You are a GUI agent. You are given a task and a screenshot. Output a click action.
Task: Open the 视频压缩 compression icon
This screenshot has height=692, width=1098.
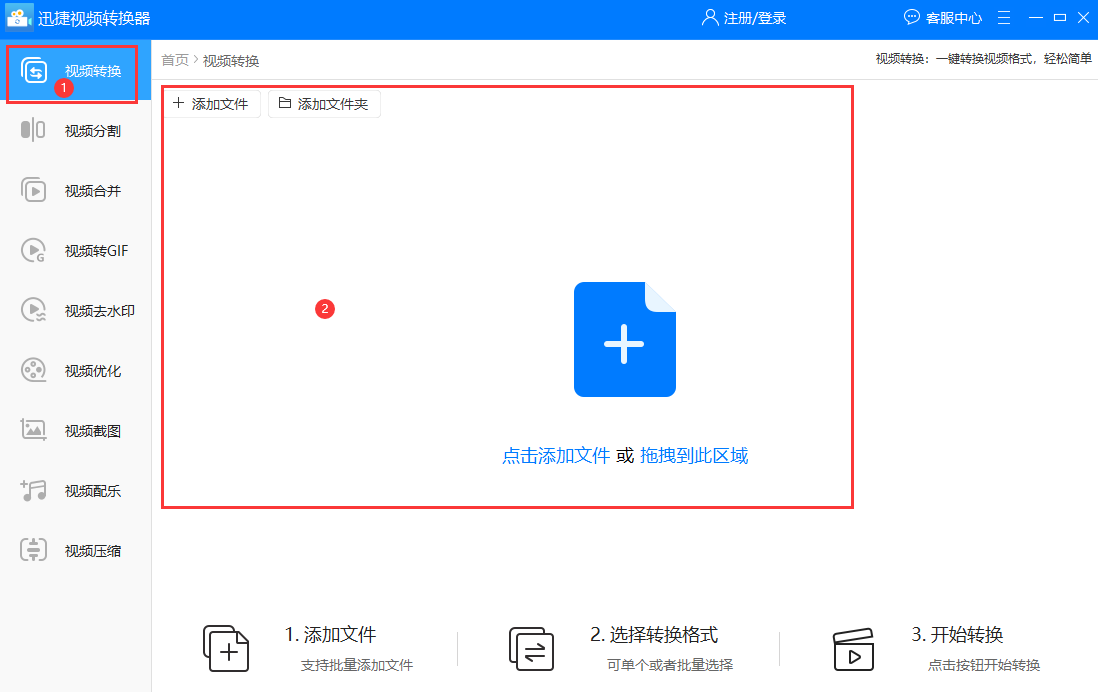click(x=33, y=551)
